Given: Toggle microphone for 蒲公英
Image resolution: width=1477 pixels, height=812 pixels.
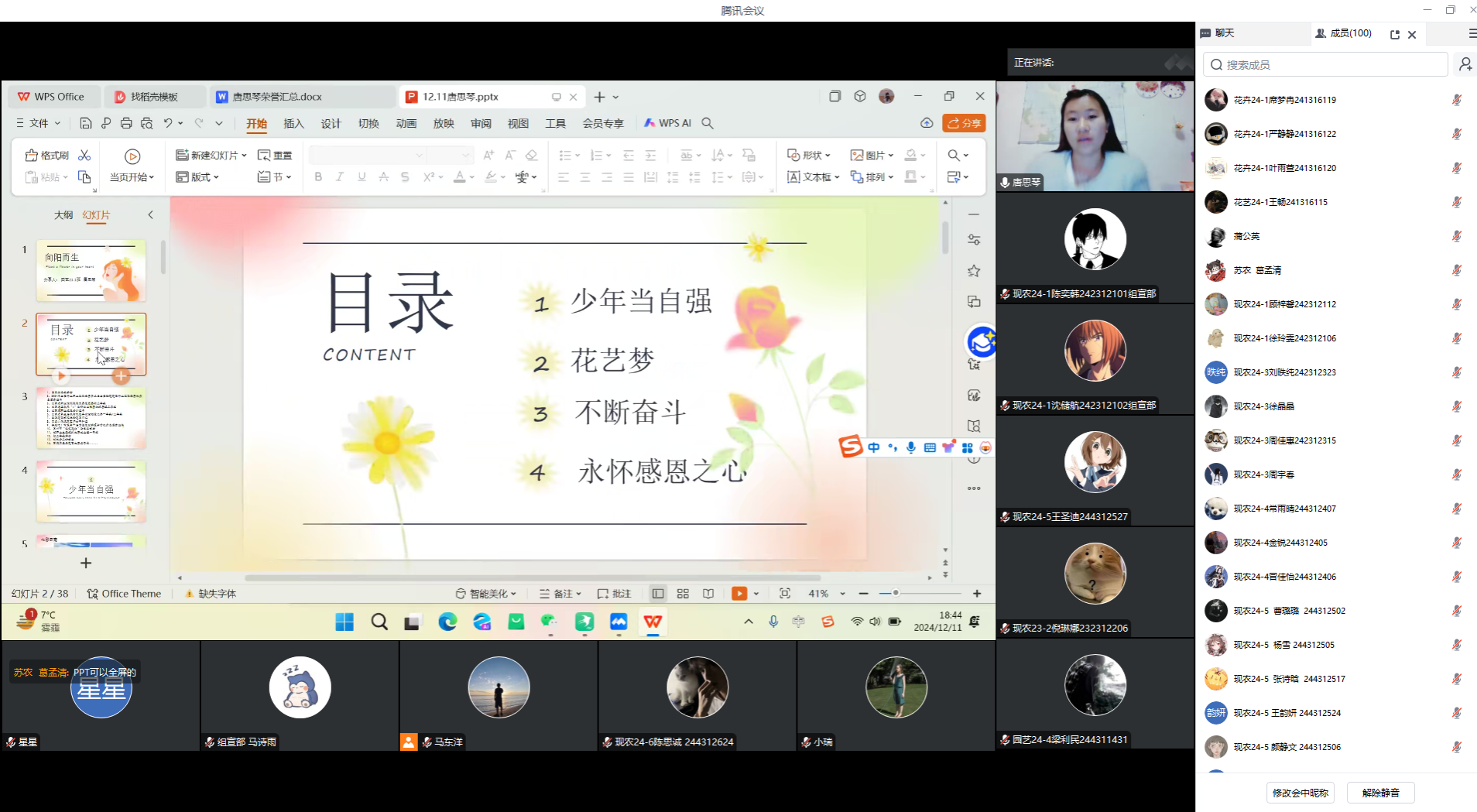Looking at the screenshot, I should coord(1456,236).
